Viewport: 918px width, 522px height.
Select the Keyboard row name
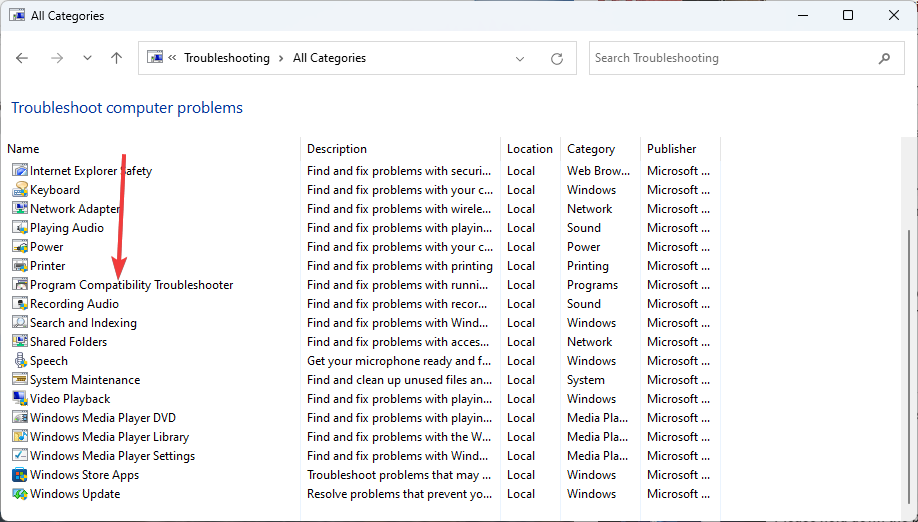55,190
